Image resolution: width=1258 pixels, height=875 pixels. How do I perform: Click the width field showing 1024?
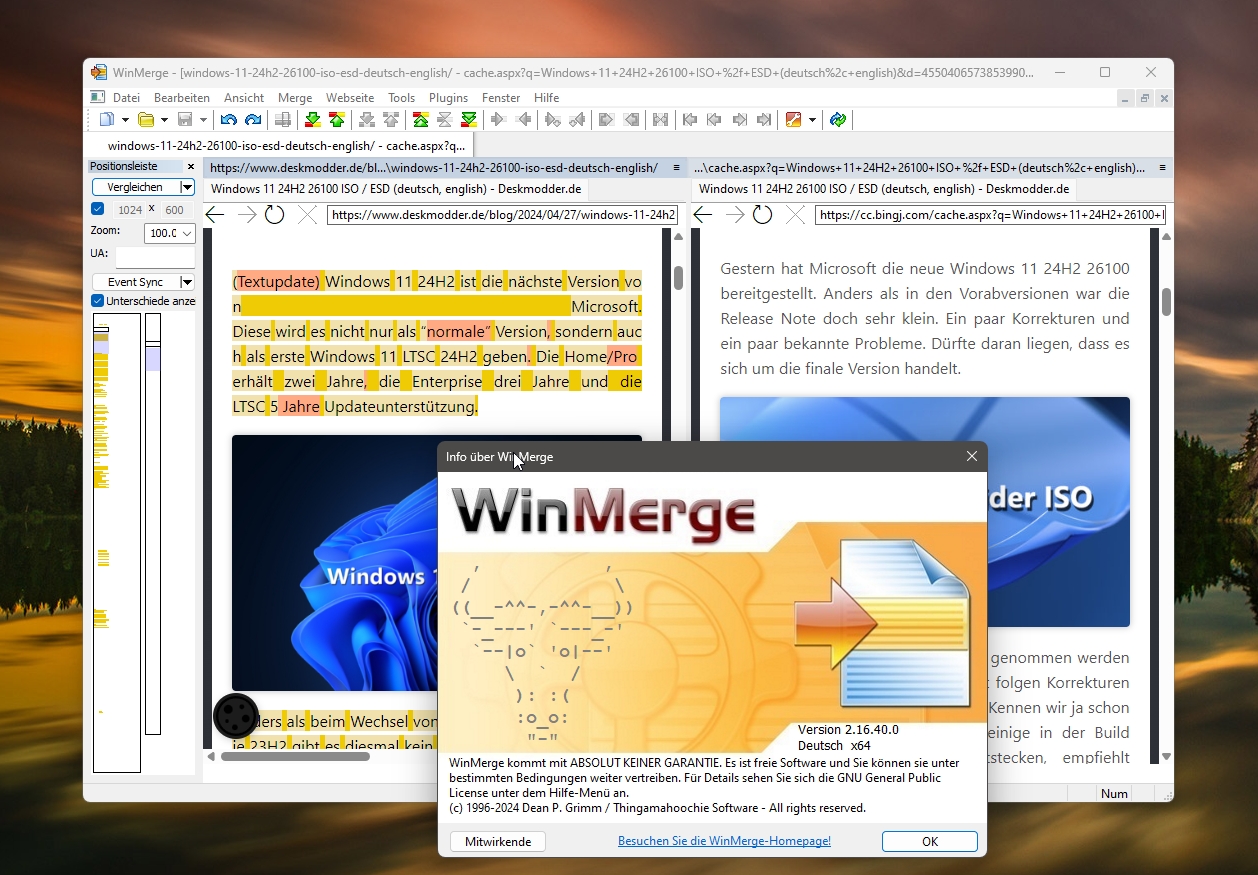pos(130,210)
